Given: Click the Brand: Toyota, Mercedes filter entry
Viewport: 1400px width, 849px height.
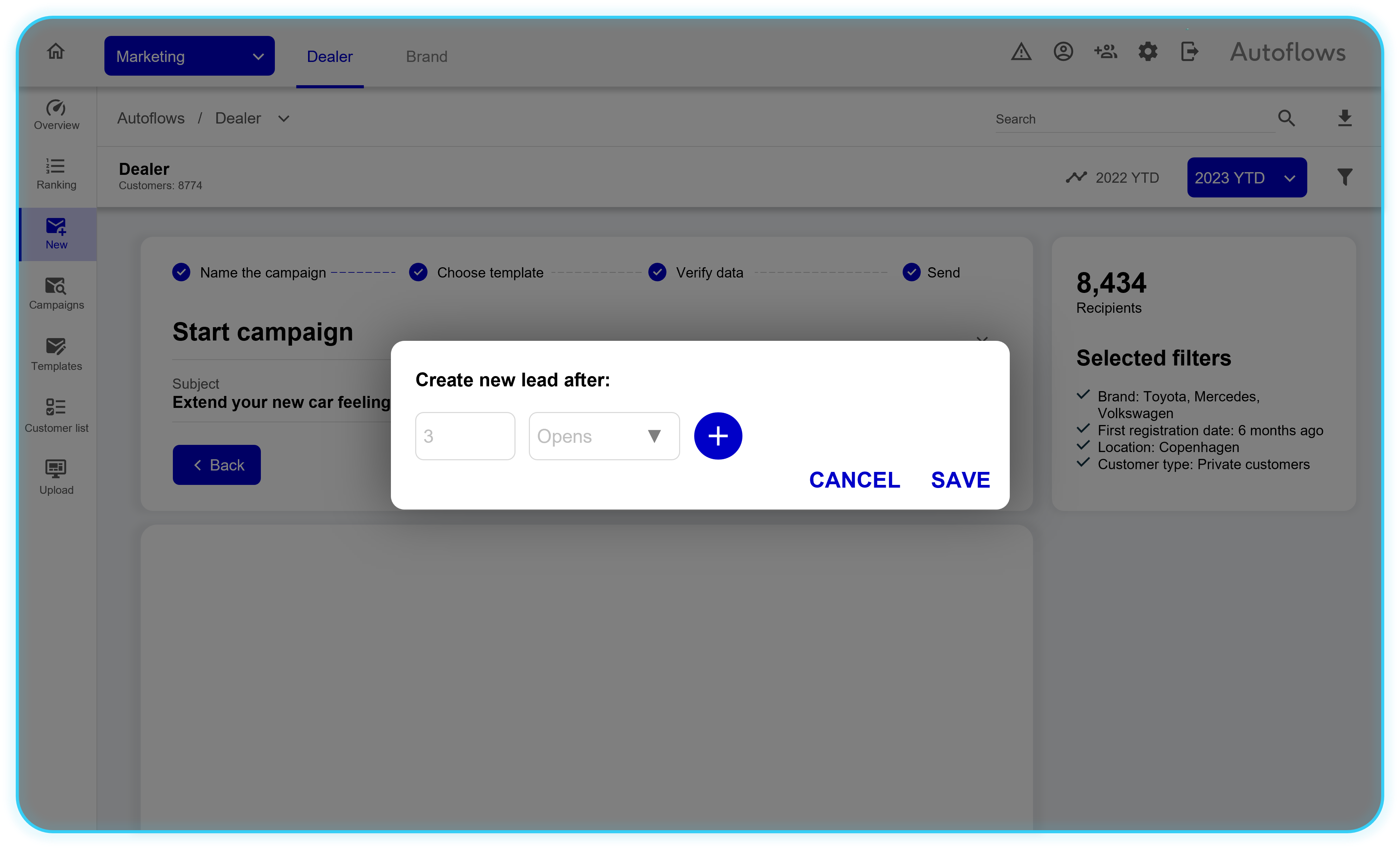Looking at the screenshot, I should point(1179,405).
